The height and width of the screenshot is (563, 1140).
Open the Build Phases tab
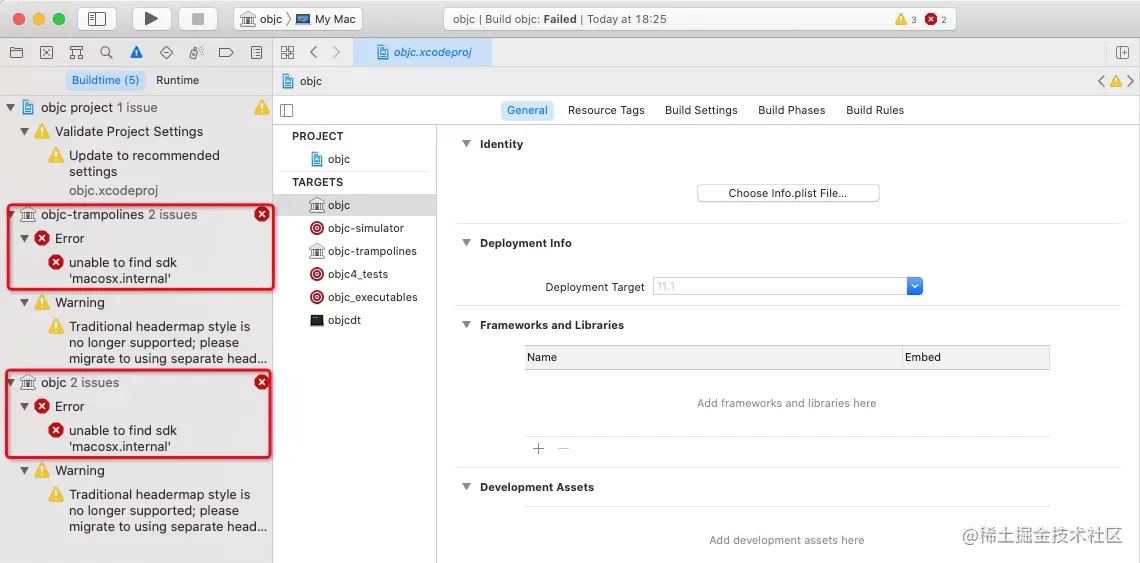(791, 111)
